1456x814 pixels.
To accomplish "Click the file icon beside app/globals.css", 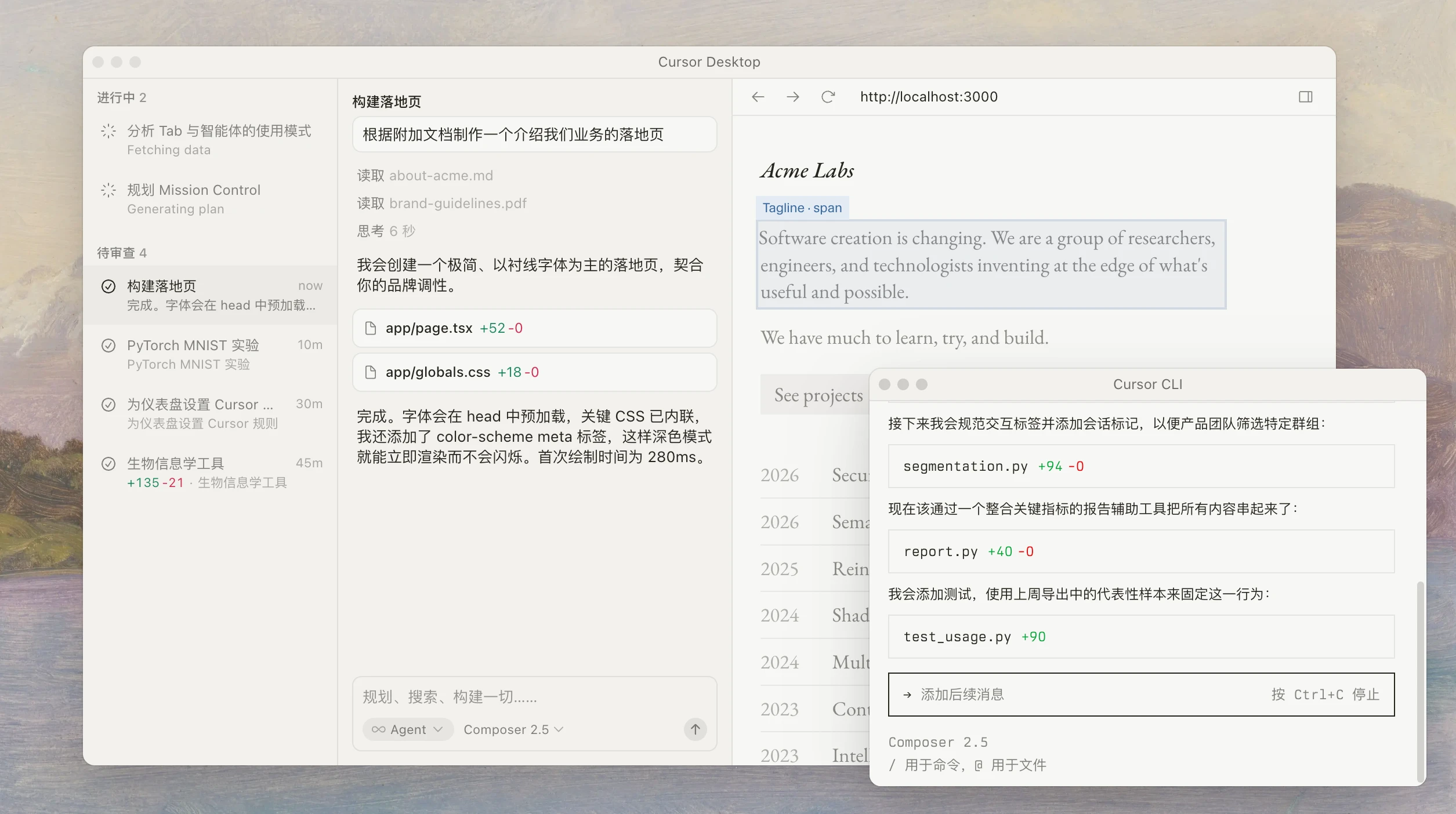I will tap(371, 372).
